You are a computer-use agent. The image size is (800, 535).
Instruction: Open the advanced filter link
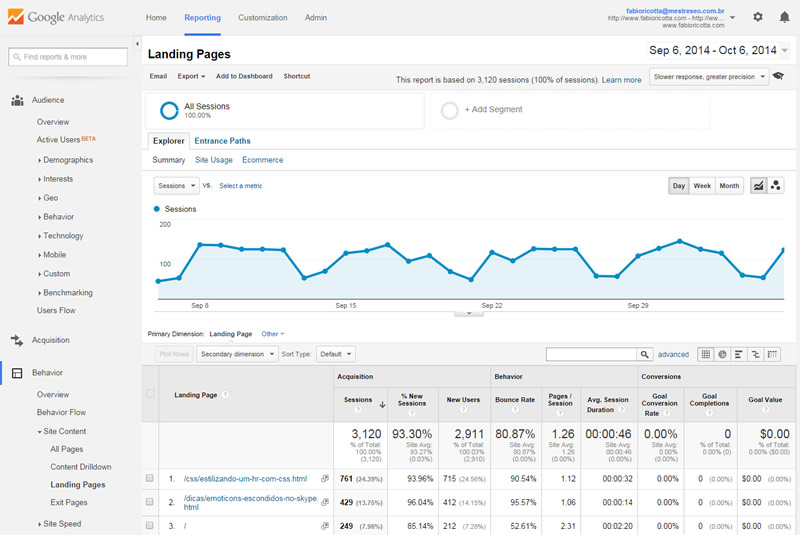click(673, 354)
